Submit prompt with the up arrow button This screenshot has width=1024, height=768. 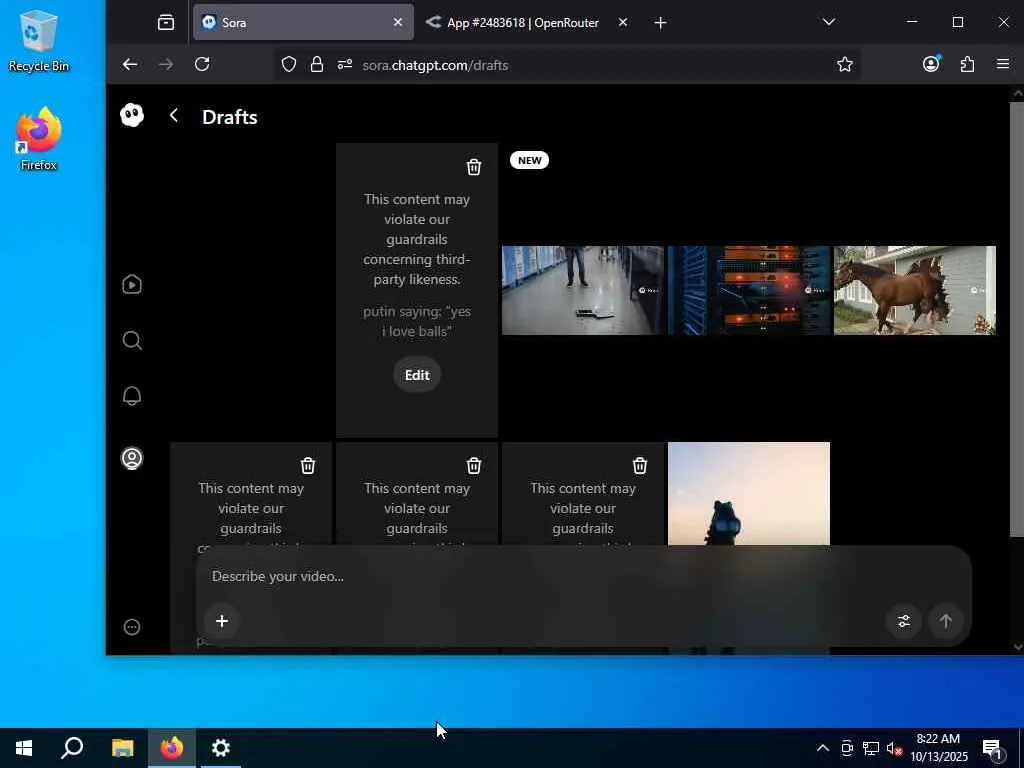click(945, 621)
